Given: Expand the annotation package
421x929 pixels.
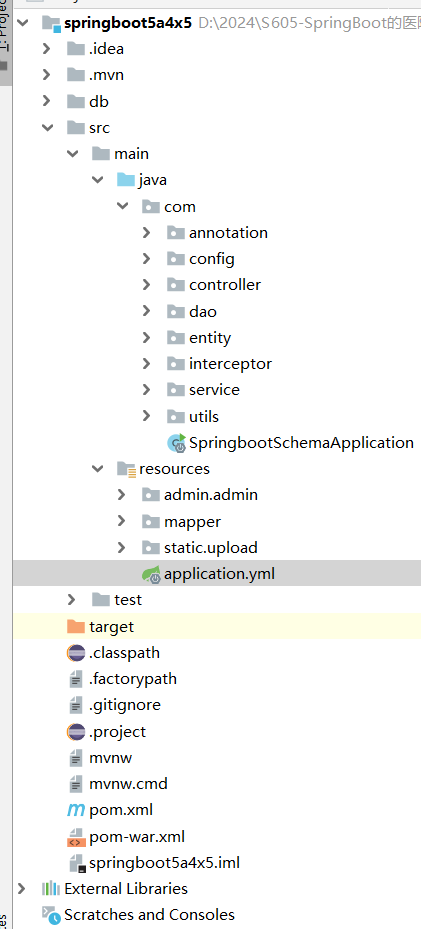Looking at the screenshot, I should point(147,232).
